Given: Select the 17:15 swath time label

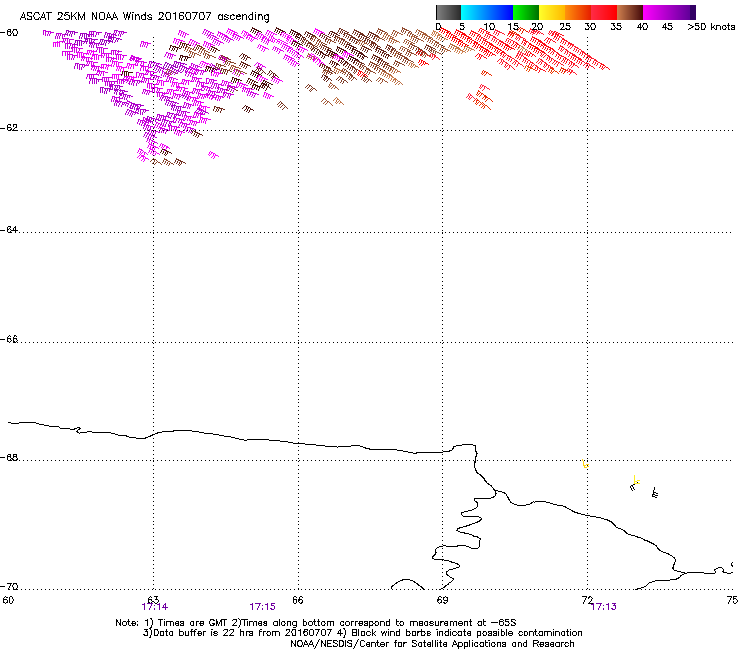Looking at the screenshot, I should 262,607.
